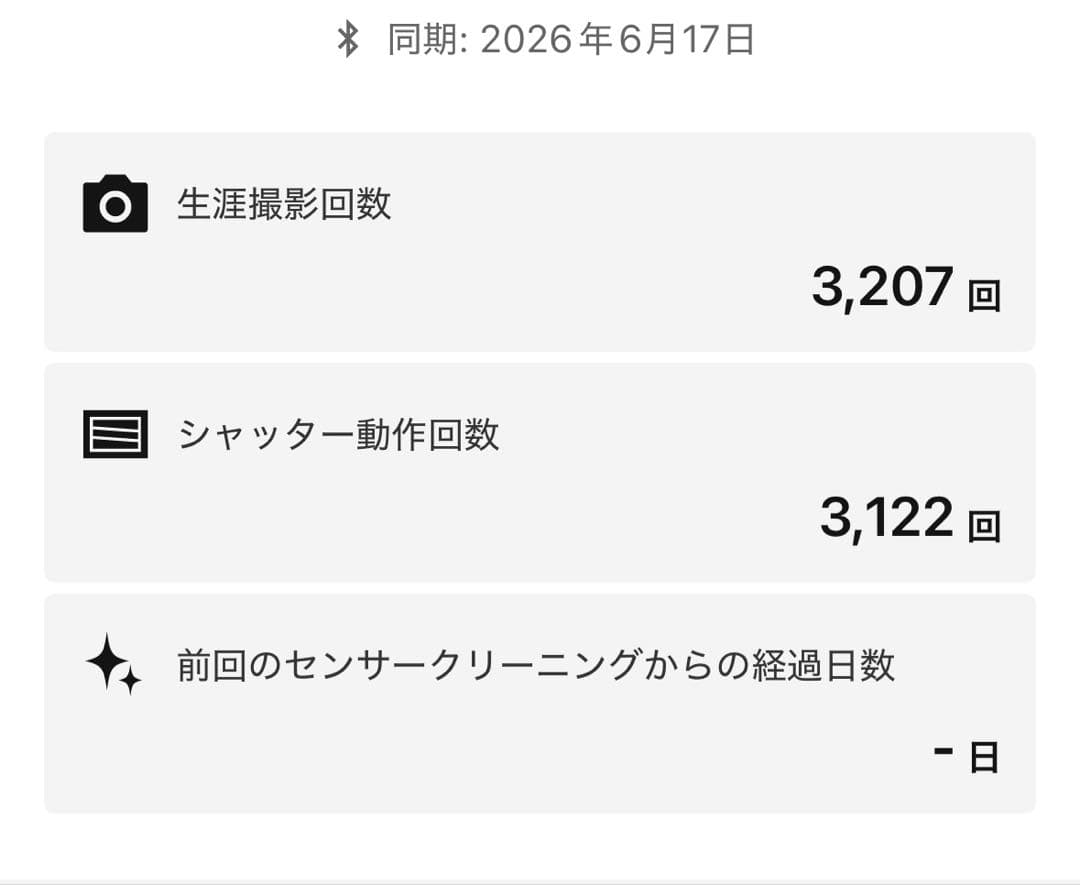This screenshot has width=1080, height=885.
Task: Open the 前回のセンサークリーニングからの経過日数 label
Action: 536,665
